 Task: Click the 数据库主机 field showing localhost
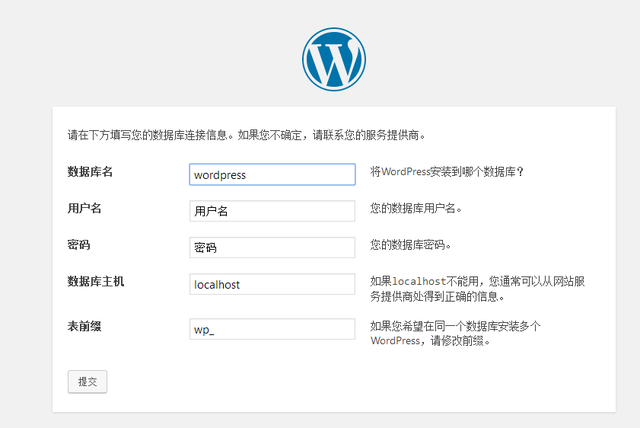(x=272, y=284)
